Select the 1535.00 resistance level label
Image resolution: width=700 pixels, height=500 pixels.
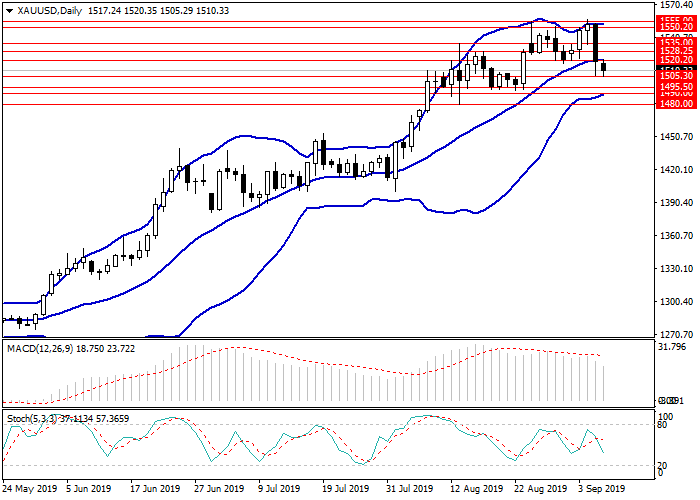point(675,43)
